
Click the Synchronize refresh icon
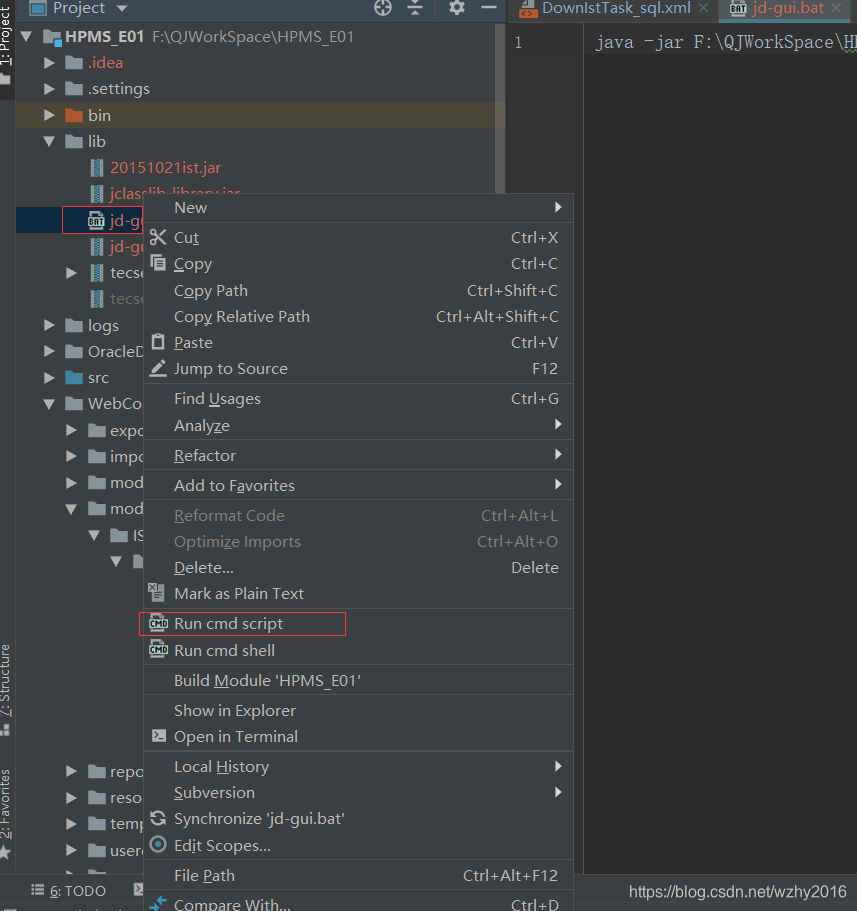(158, 819)
